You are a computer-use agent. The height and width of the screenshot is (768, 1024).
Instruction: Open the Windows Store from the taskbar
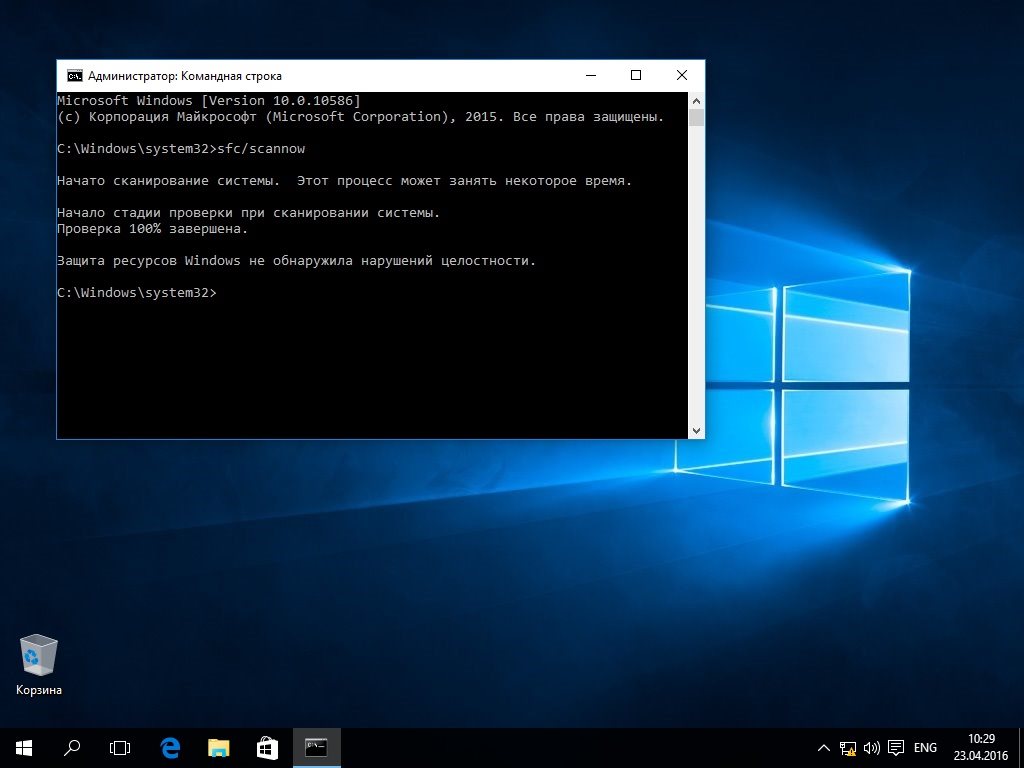pos(267,748)
